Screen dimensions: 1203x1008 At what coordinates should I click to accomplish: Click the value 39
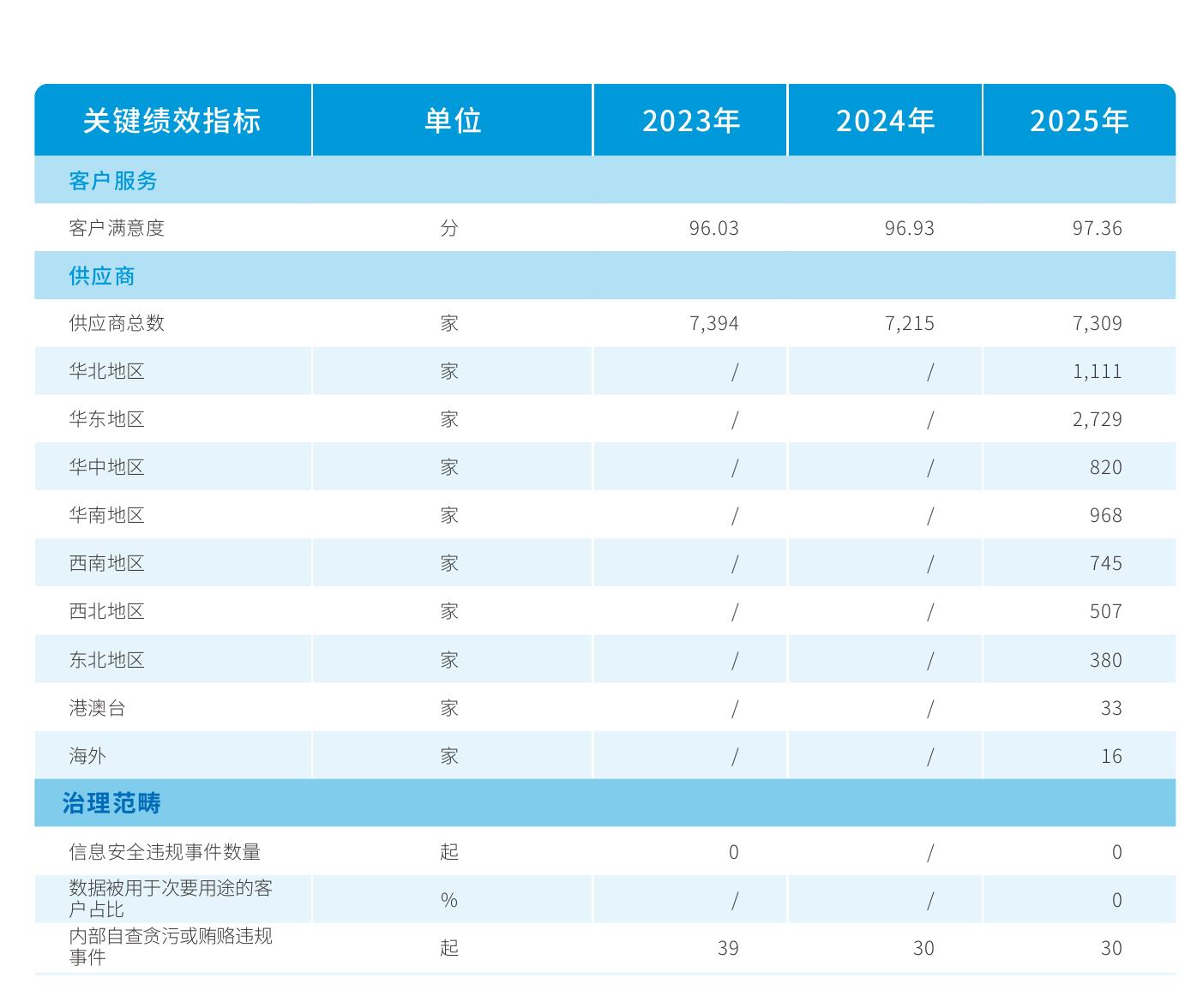[x=728, y=948]
